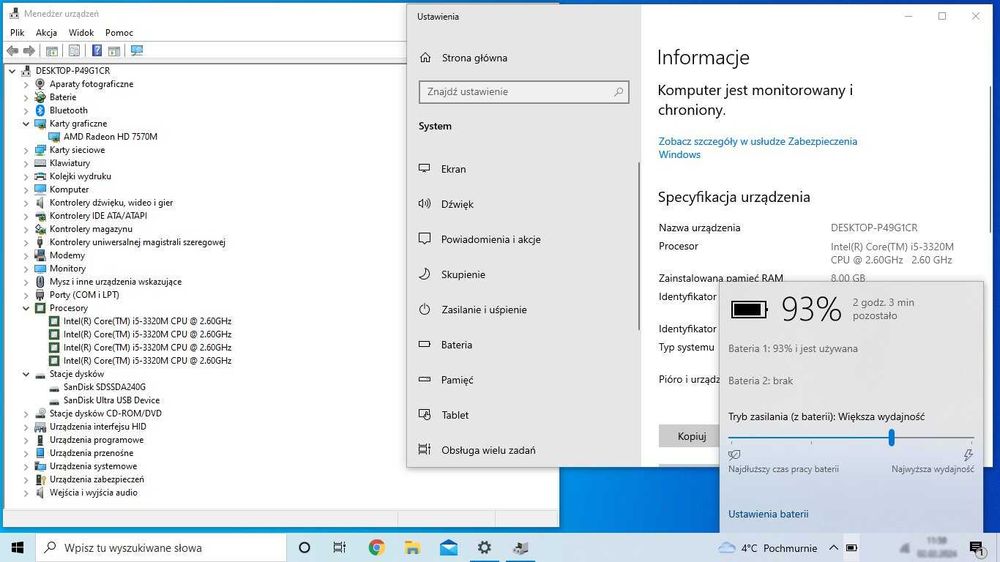Click the highest performance lightning icon
1000x562 pixels.
pos(968,455)
